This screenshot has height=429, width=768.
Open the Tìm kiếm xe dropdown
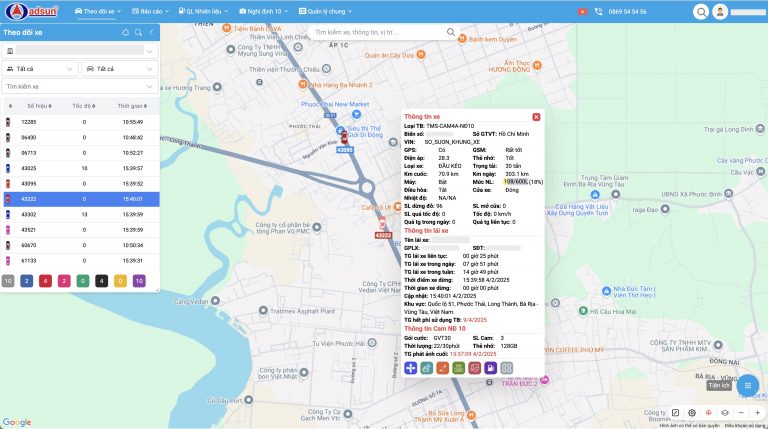point(80,87)
